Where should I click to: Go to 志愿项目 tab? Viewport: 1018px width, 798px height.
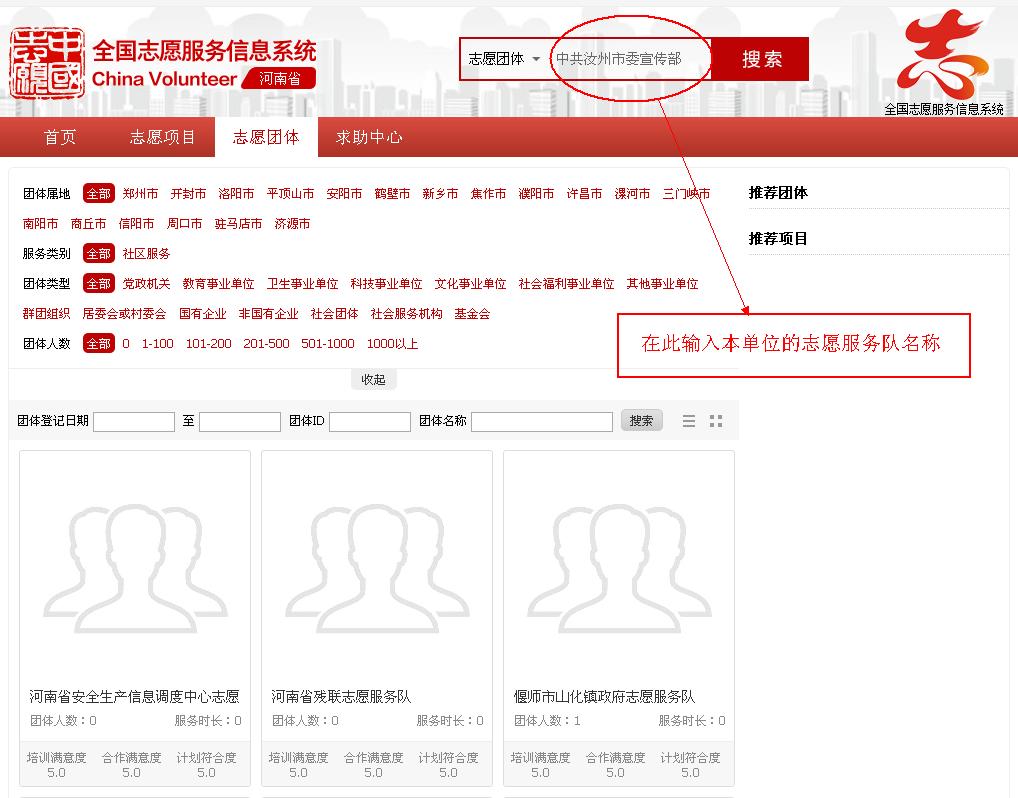click(163, 138)
